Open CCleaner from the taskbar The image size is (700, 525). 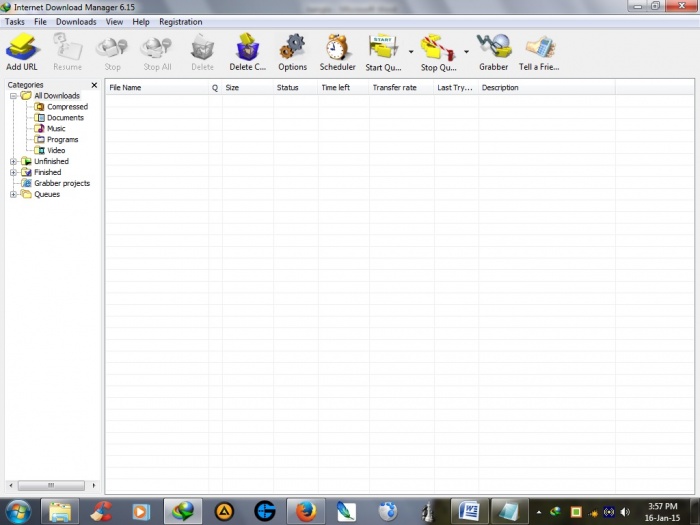pos(101,512)
